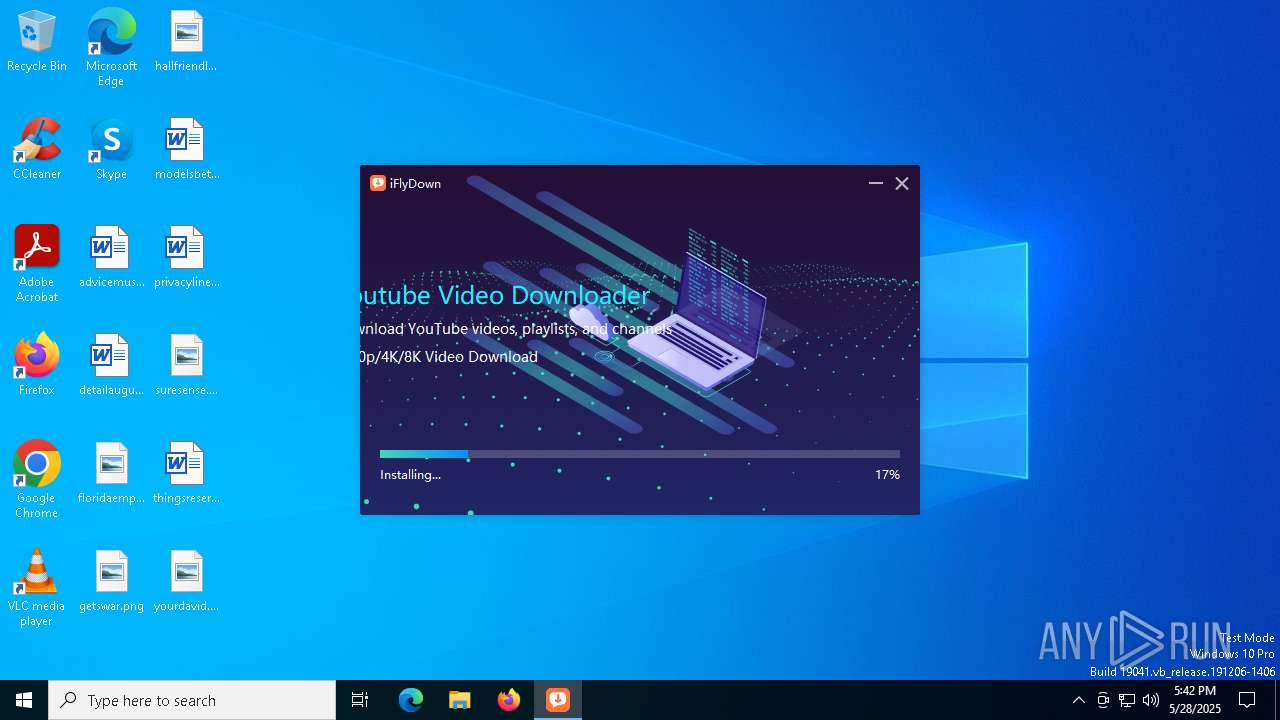The width and height of the screenshot is (1280, 720).
Task: Minimize the iFlyDown installer window
Action: coord(876,183)
